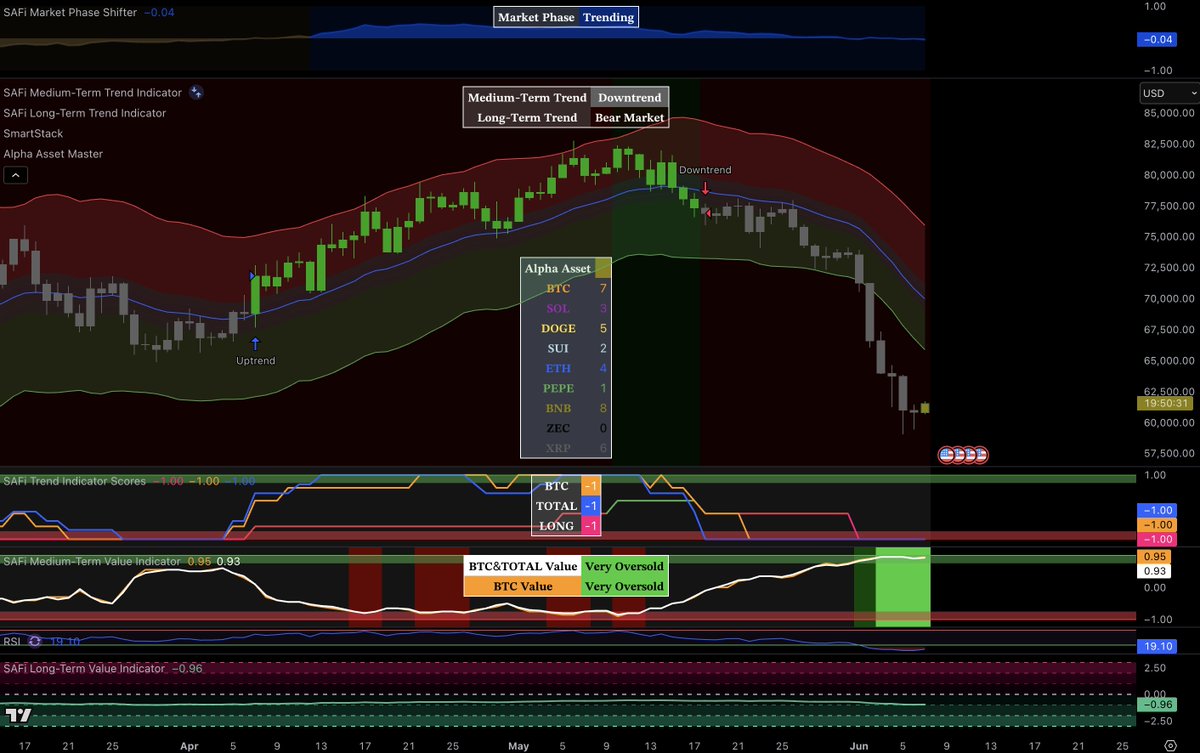
Task: Click the 70,000.00 price axis label
Action: (x=1170, y=298)
